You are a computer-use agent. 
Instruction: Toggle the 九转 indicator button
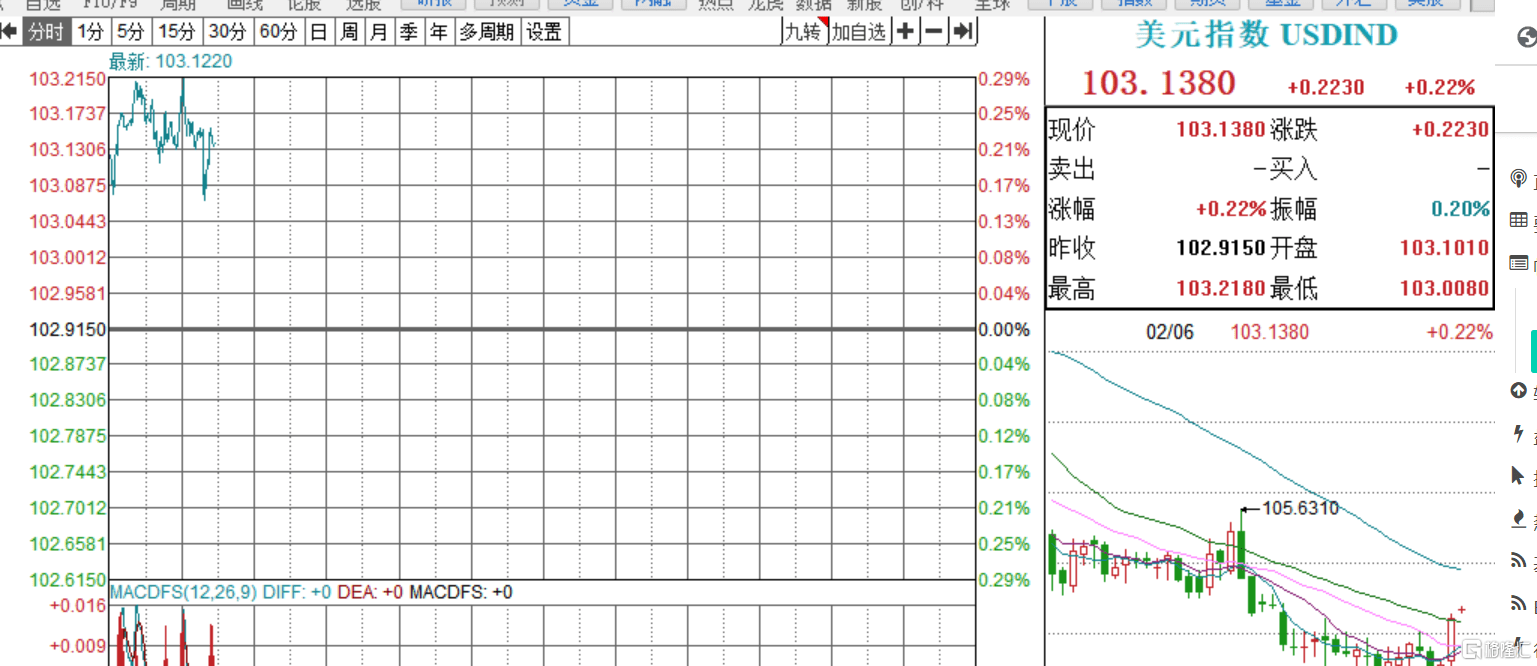click(804, 32)
